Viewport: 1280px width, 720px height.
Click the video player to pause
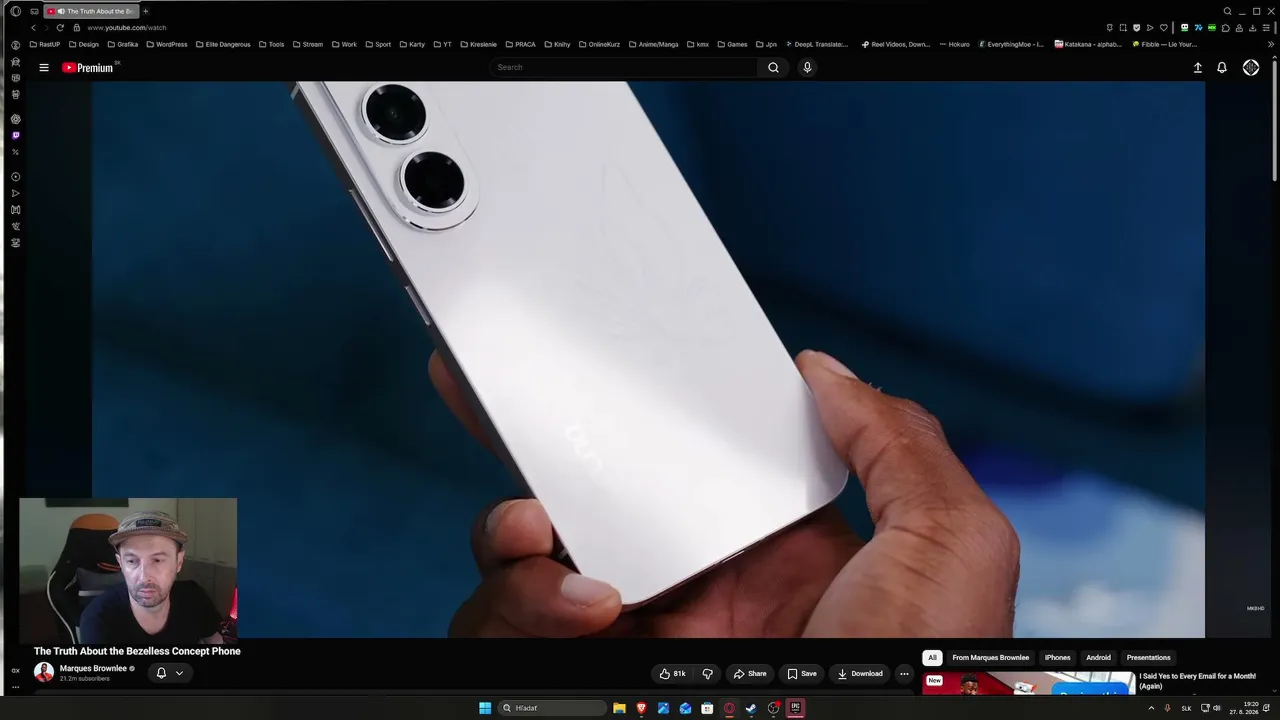[648, 360]
